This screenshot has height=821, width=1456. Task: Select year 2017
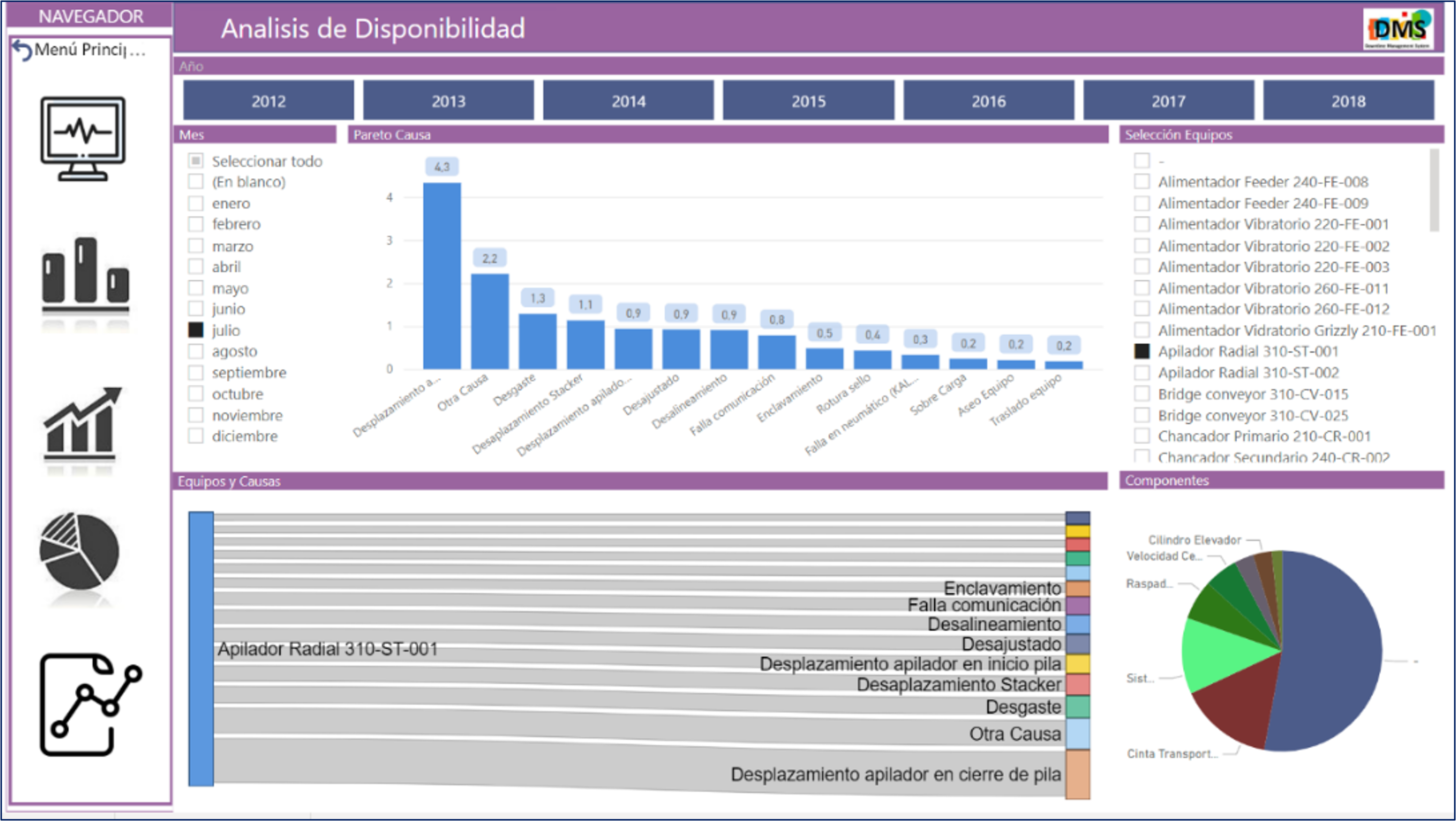coord(1168,101)
